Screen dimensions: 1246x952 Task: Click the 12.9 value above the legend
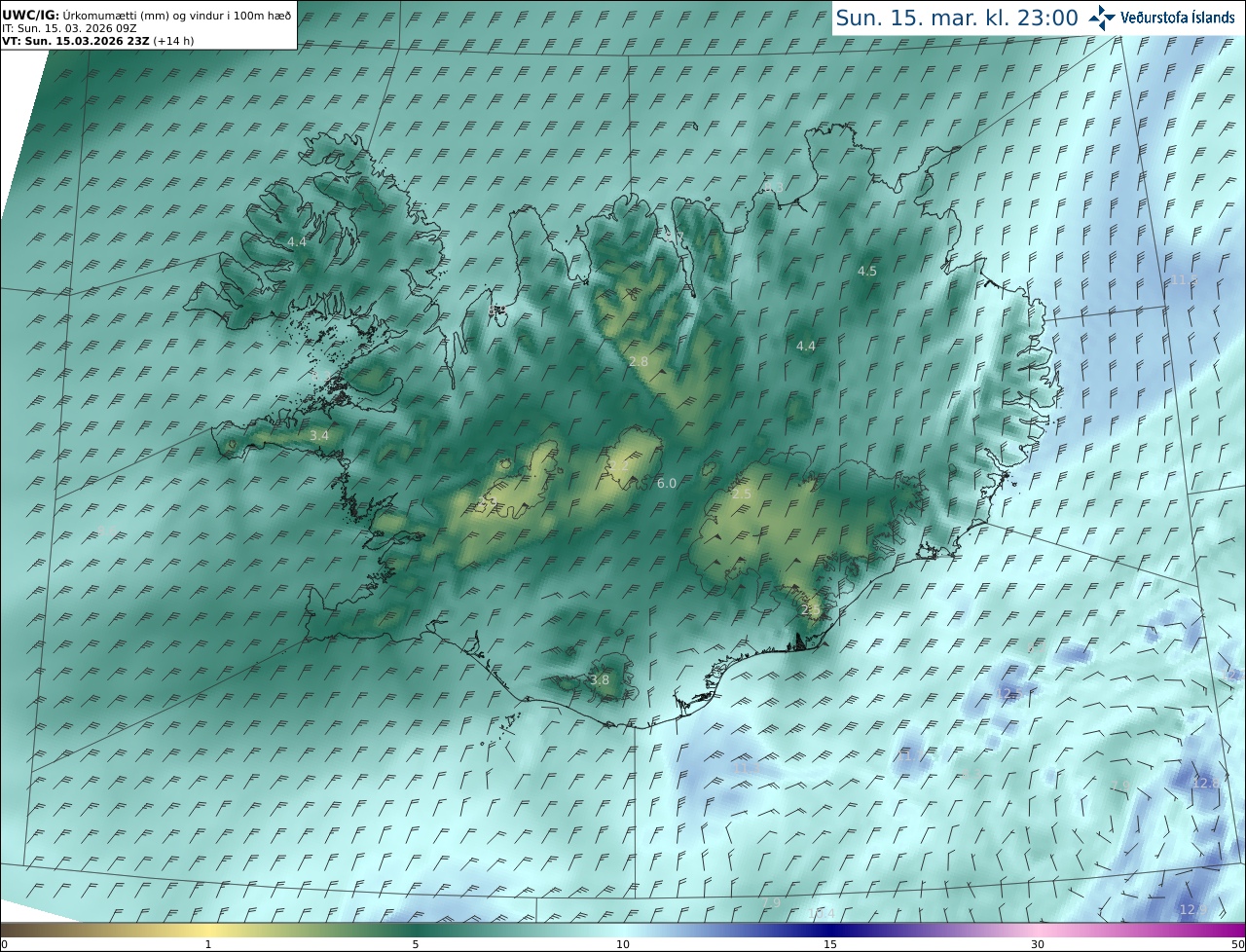point(1191,909)
